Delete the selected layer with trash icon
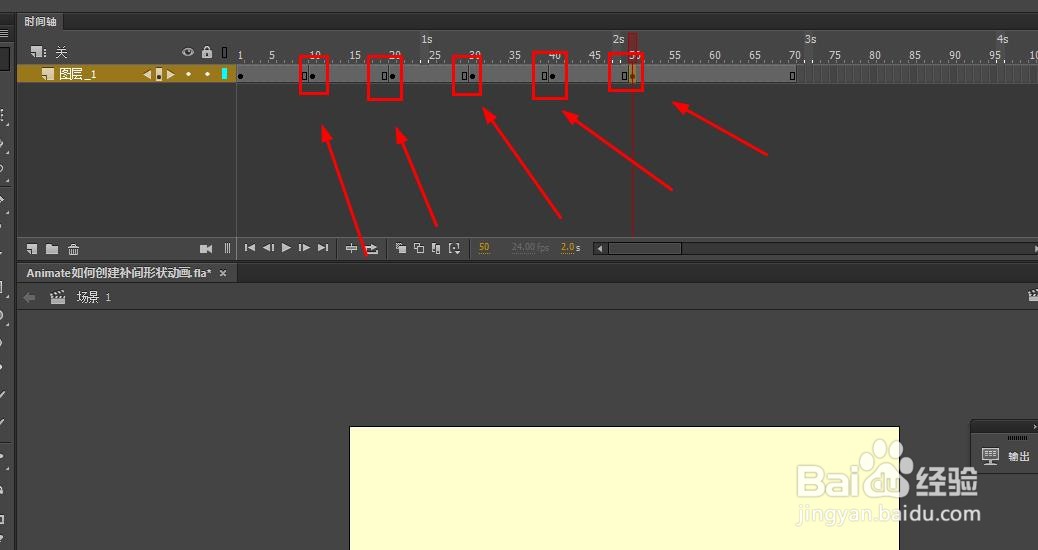Viewport: 1038px width, 550px height. (73, 249)
